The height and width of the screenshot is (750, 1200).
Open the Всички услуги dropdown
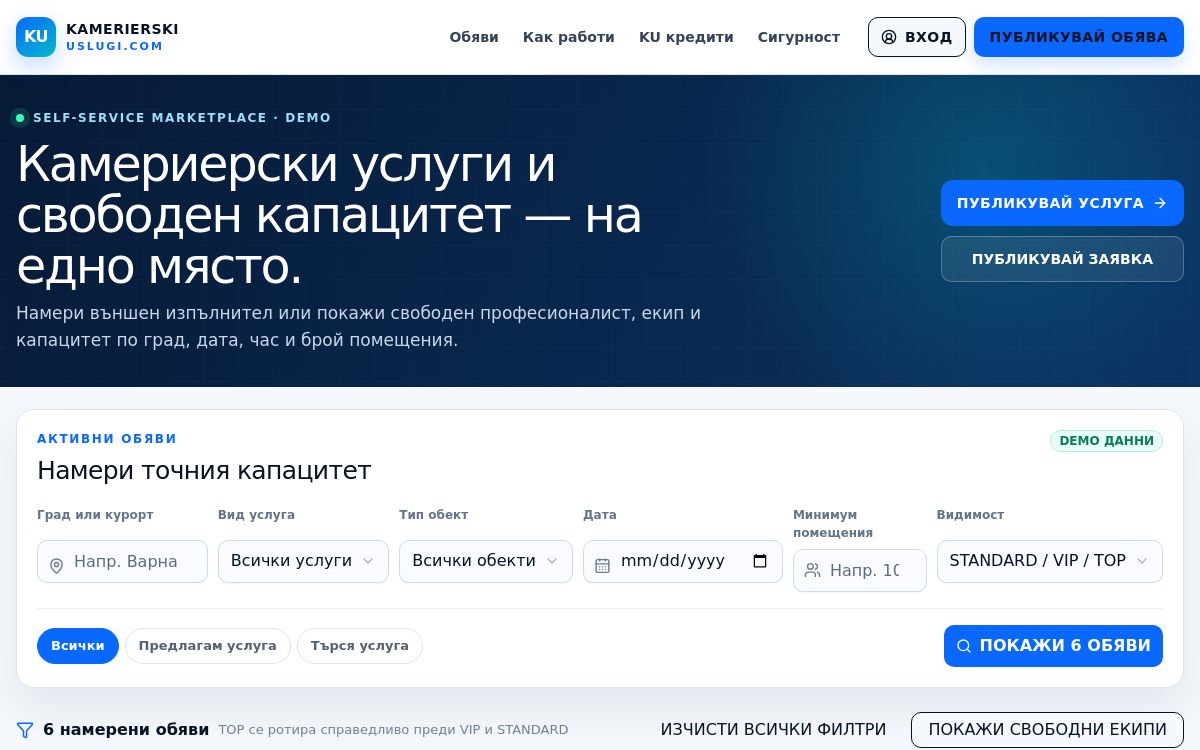[303, 561]
